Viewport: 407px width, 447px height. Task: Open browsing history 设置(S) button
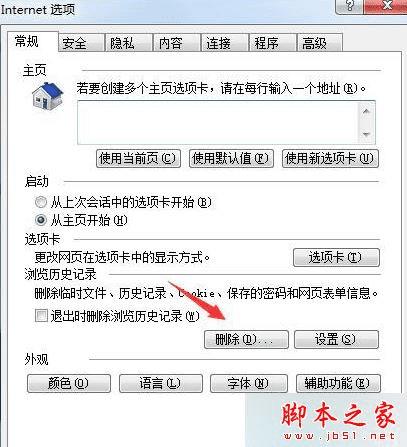[x=336, y=340]
